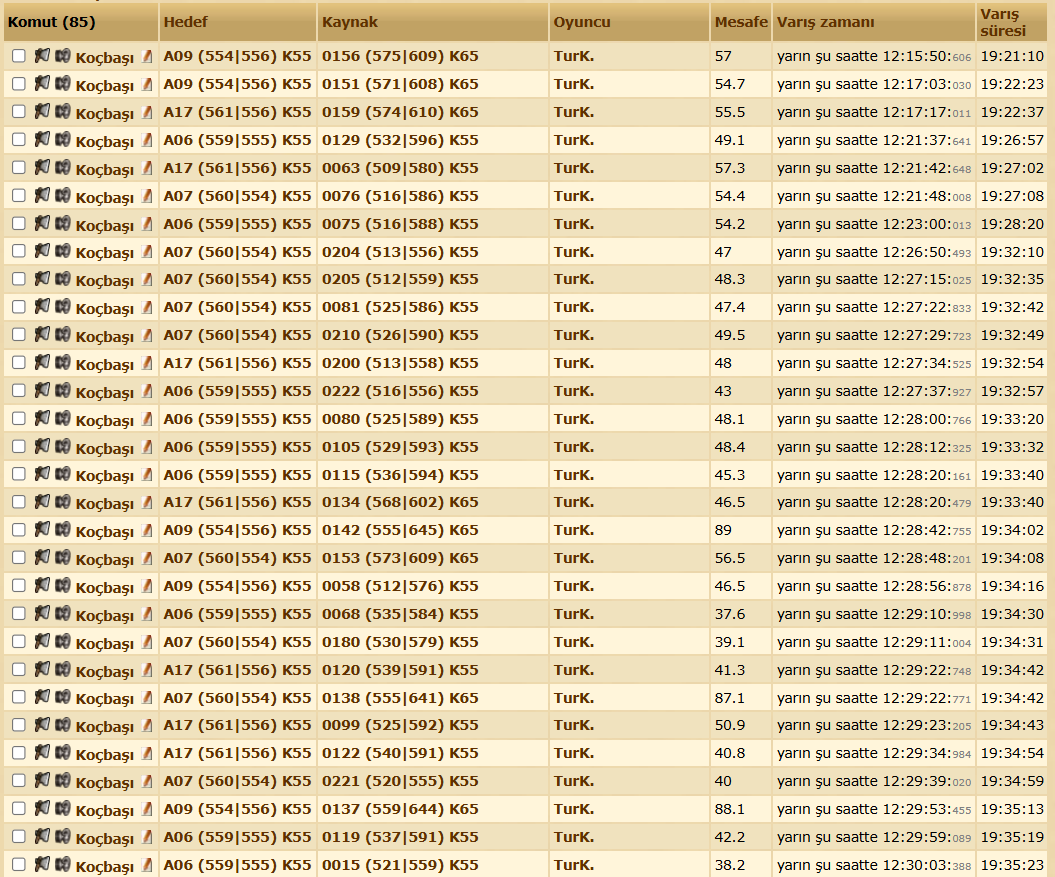Click arrival countdown 19:35:13
Image resolution: width=1055 pixels, height=877 pixels.
point(1013,809)
